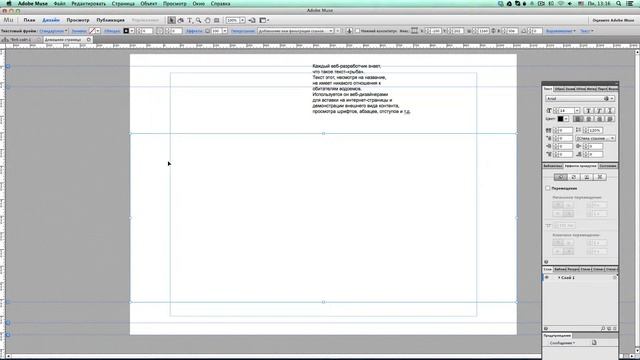Click new layer icon in Layers panel

coord(609,329)
